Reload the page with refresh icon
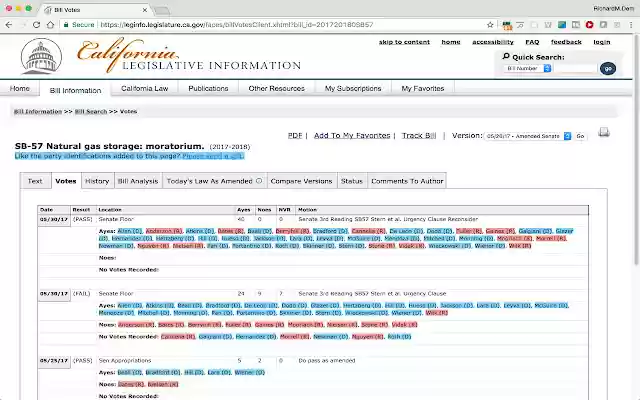Viewport: 640px width, 400px height. (x=36, y=25)
